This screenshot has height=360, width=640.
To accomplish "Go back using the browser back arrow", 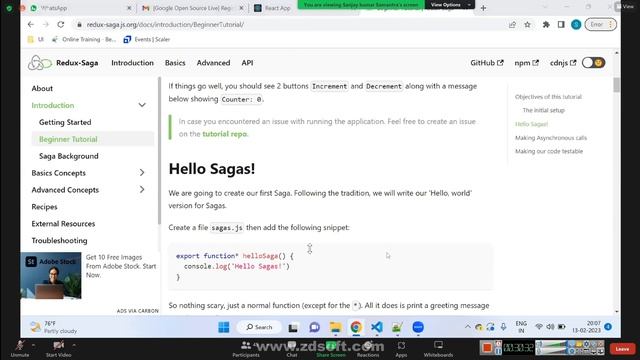I will pos(31,24).
